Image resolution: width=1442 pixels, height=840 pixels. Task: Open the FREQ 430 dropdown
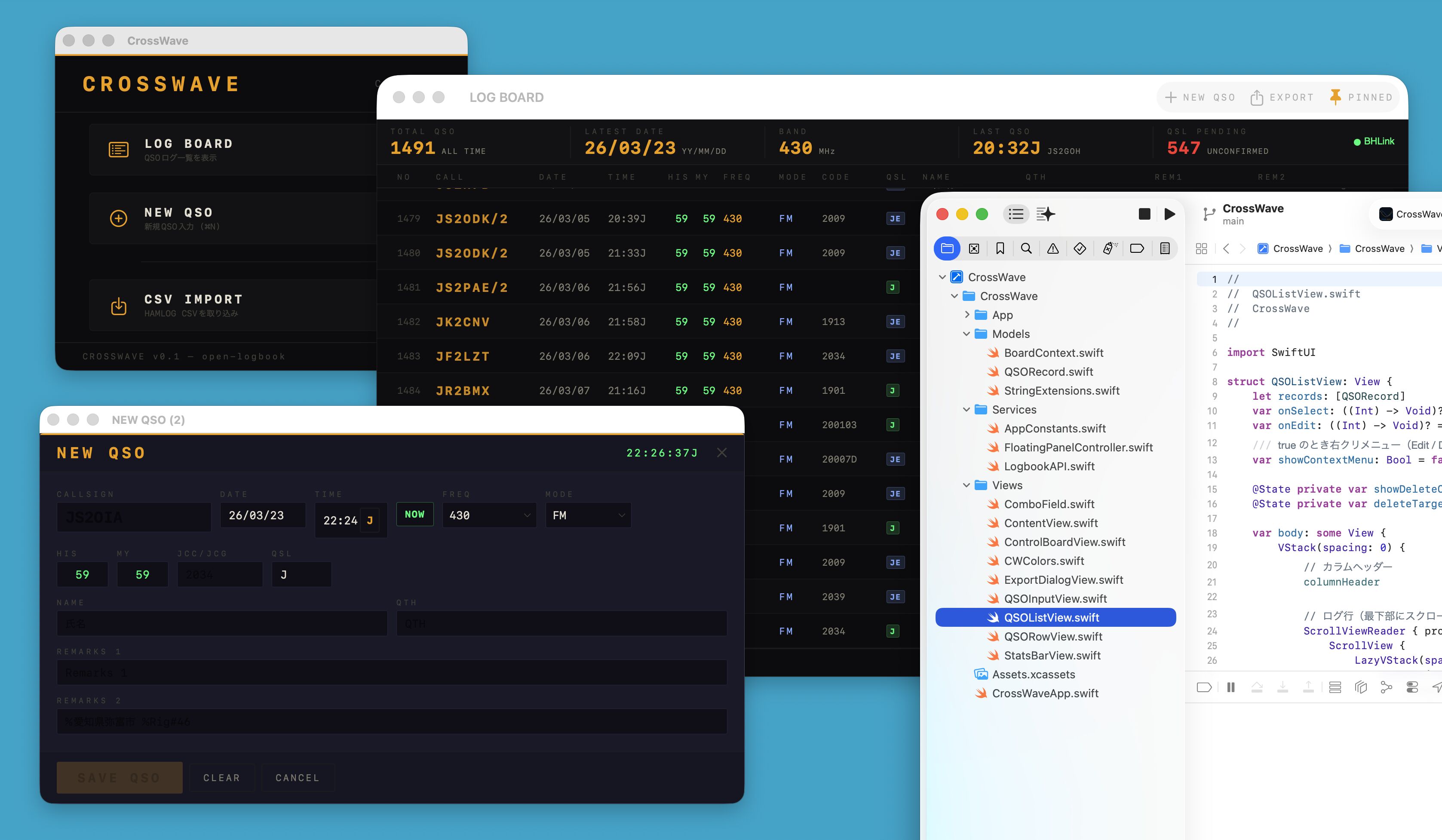point(489,515)
